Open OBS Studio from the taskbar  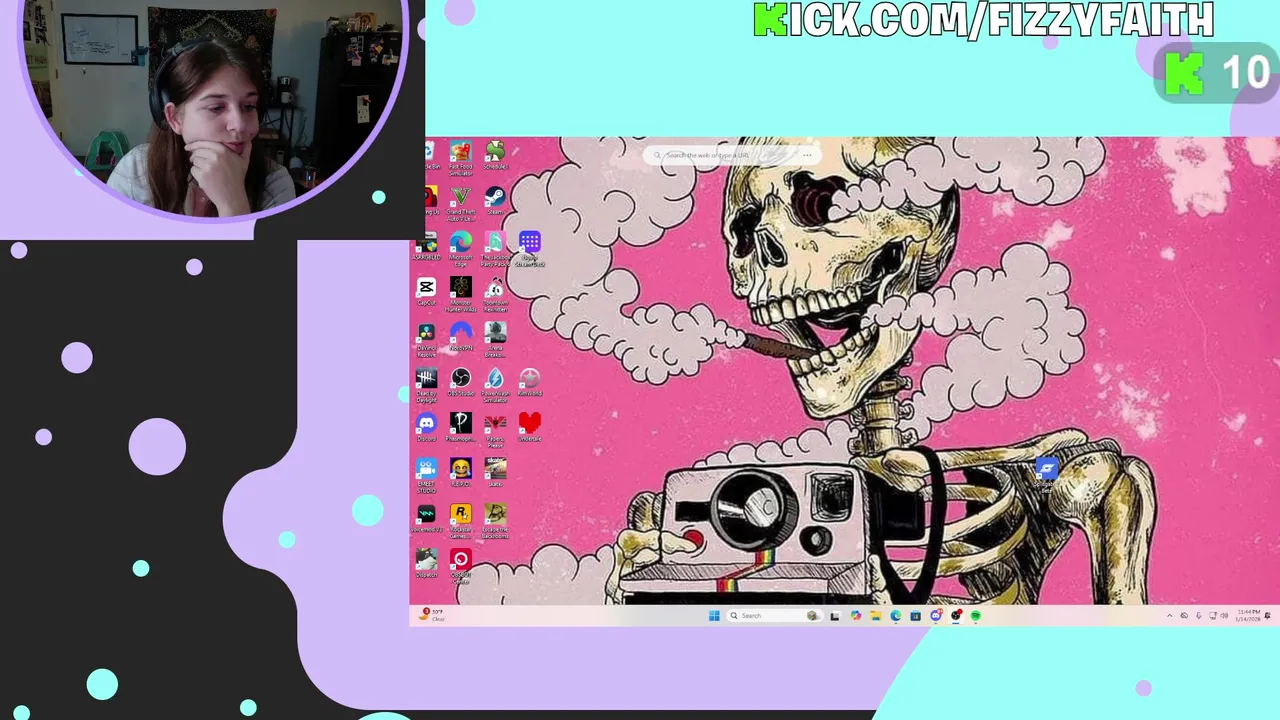coord(956,616)
